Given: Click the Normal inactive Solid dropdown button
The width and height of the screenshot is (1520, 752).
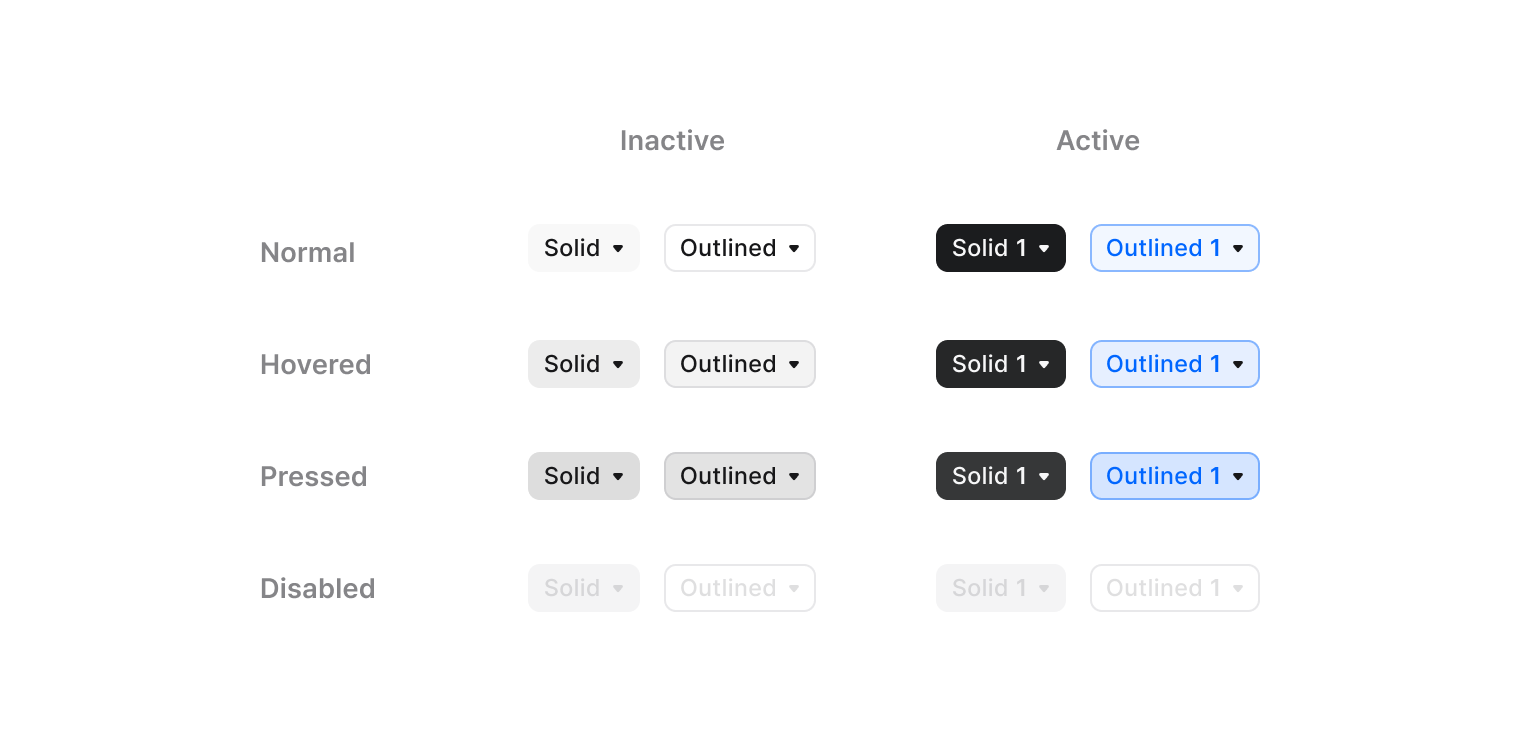Looking at the screenshot, I should tap(583, 248).
